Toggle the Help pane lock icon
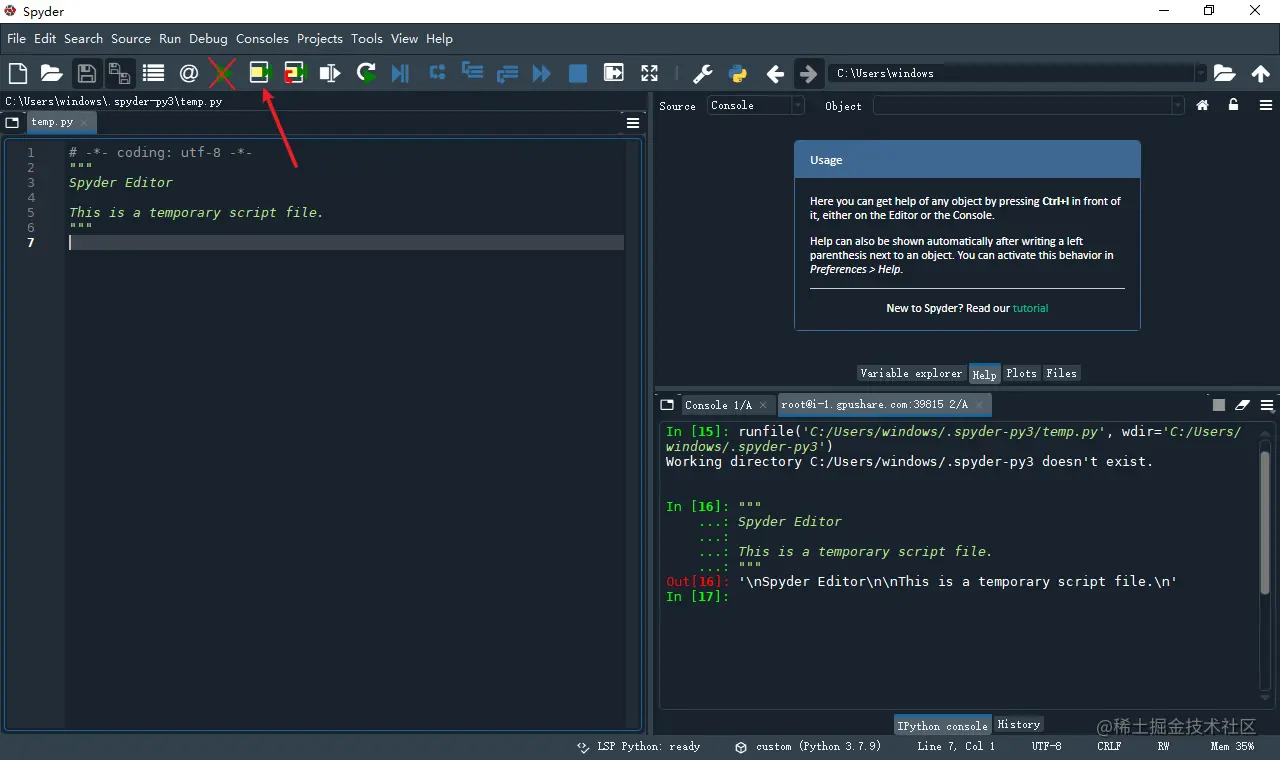The width and height of the screenshot is (1280, 760). click(x=1233, y=105)
